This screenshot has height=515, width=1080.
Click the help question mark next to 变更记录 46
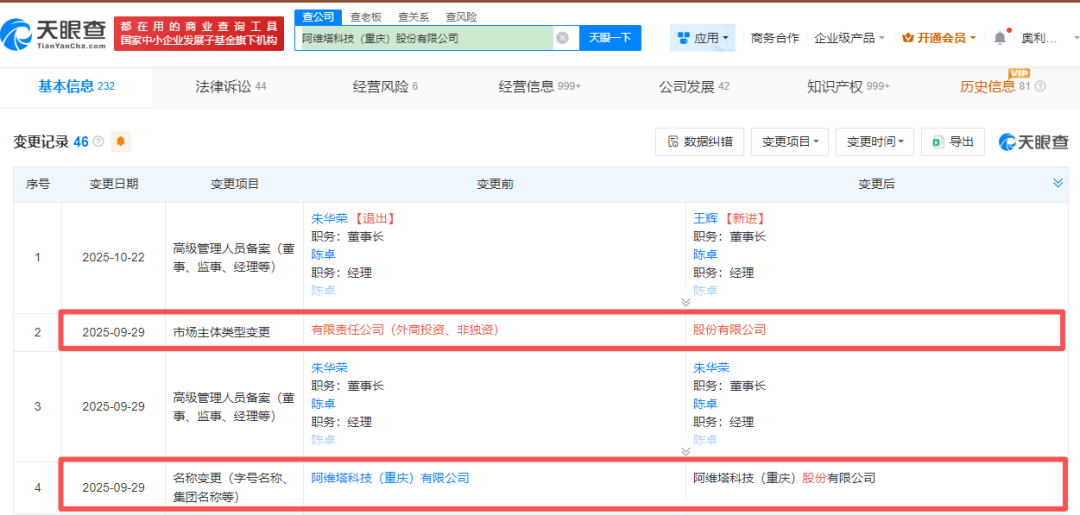(98, 142)
